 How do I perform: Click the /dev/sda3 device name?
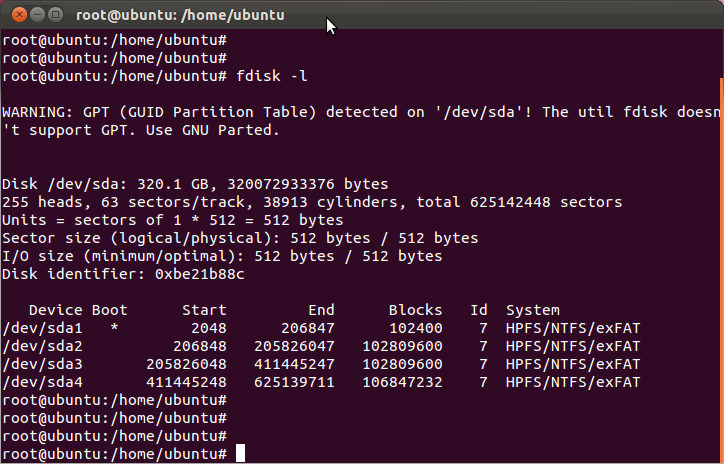click(42, 364)
